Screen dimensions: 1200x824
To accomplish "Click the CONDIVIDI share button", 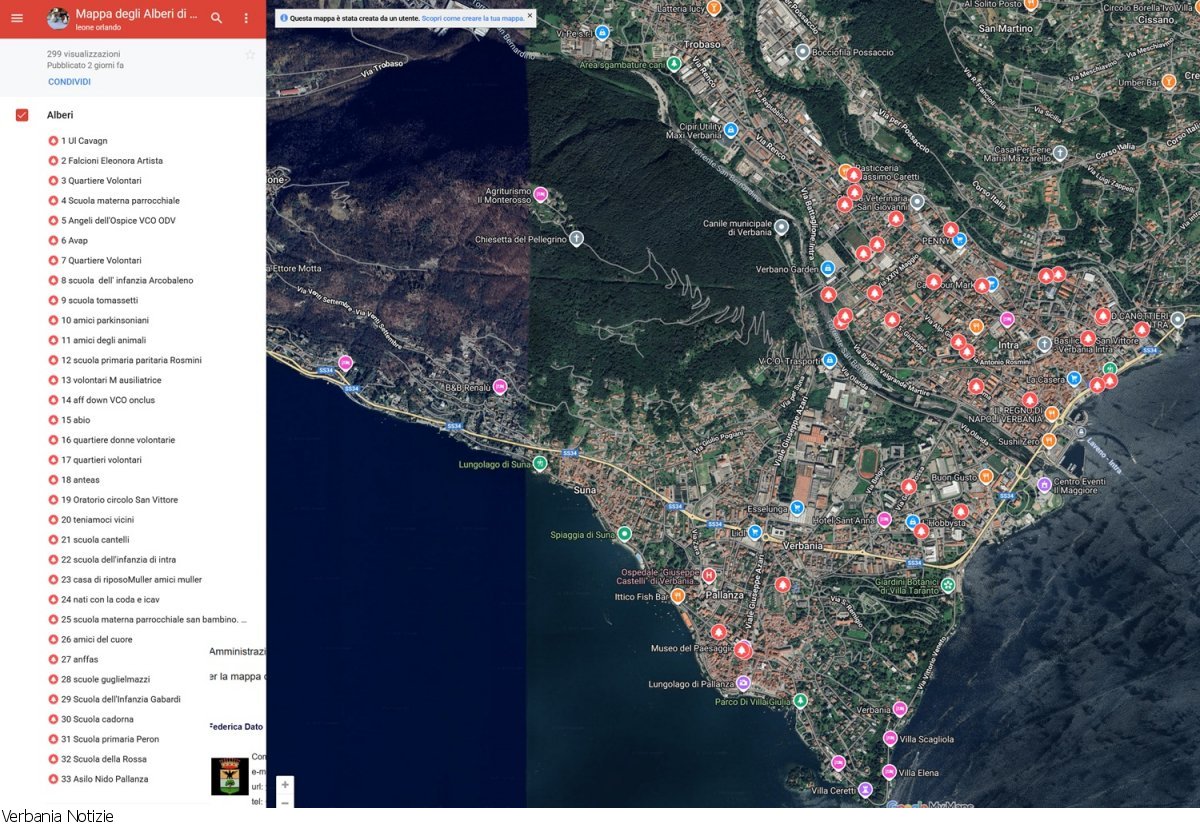I will [69, 82].
